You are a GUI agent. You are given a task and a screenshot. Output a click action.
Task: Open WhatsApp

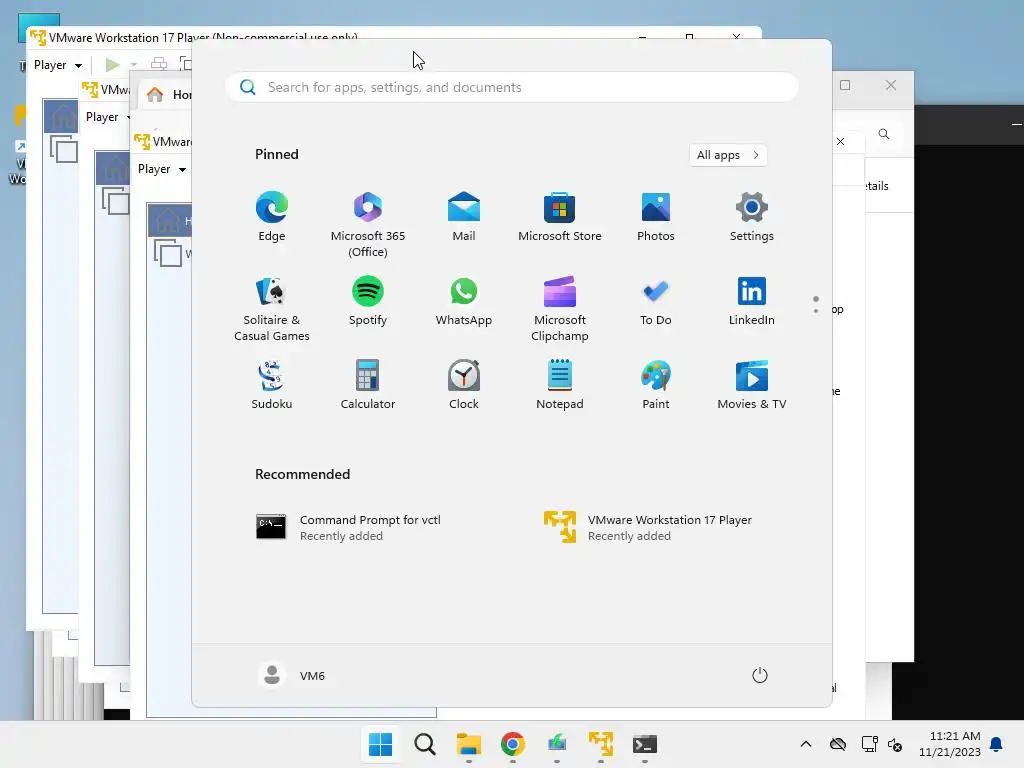point(464,301)
